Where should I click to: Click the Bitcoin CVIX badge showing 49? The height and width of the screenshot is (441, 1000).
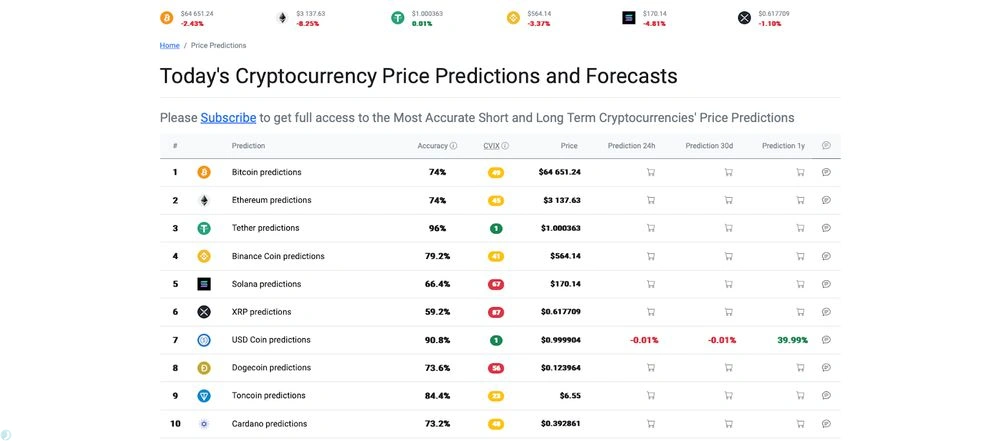496,173
